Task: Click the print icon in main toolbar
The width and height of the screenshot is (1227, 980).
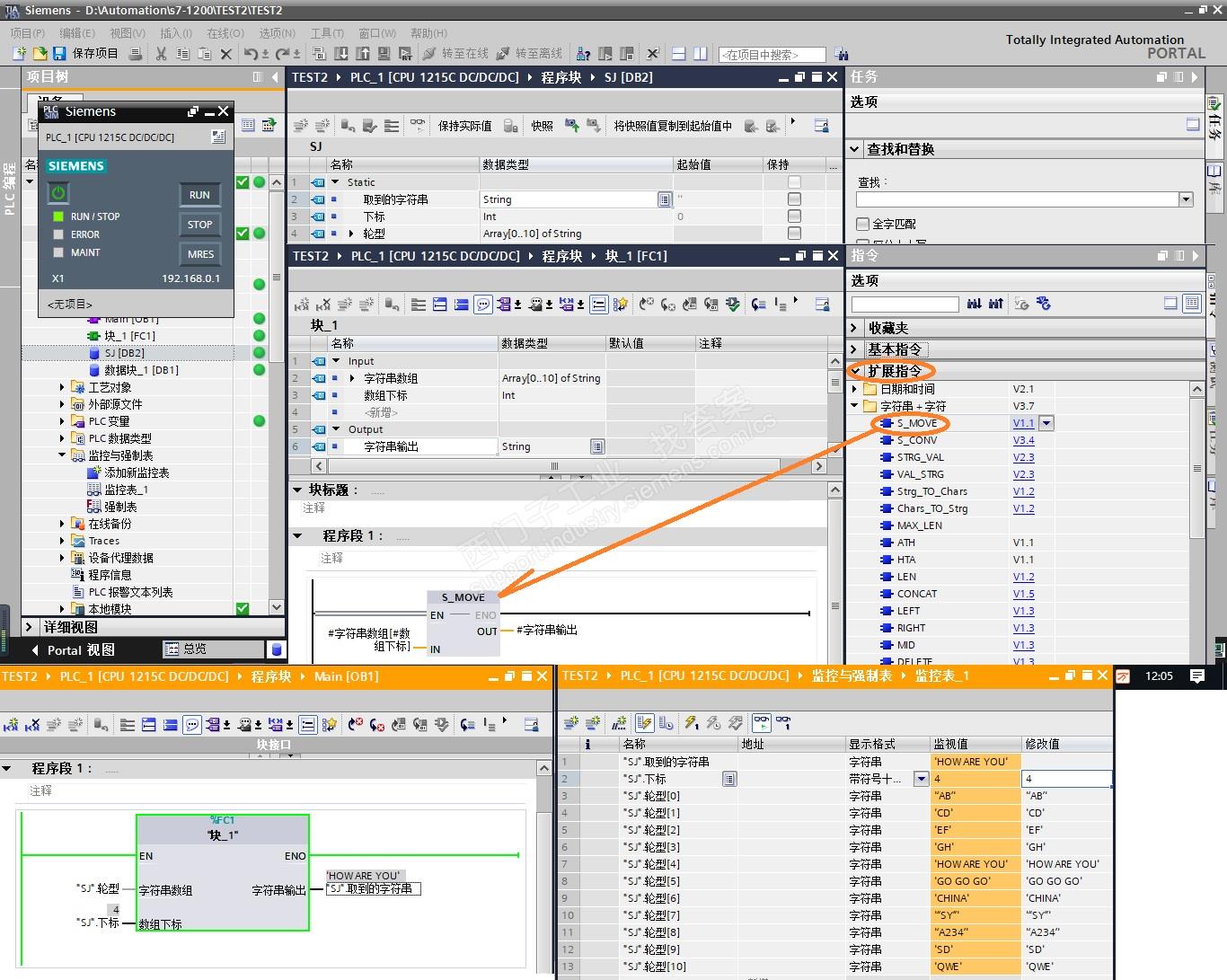Action: click(x=136, y=54)
